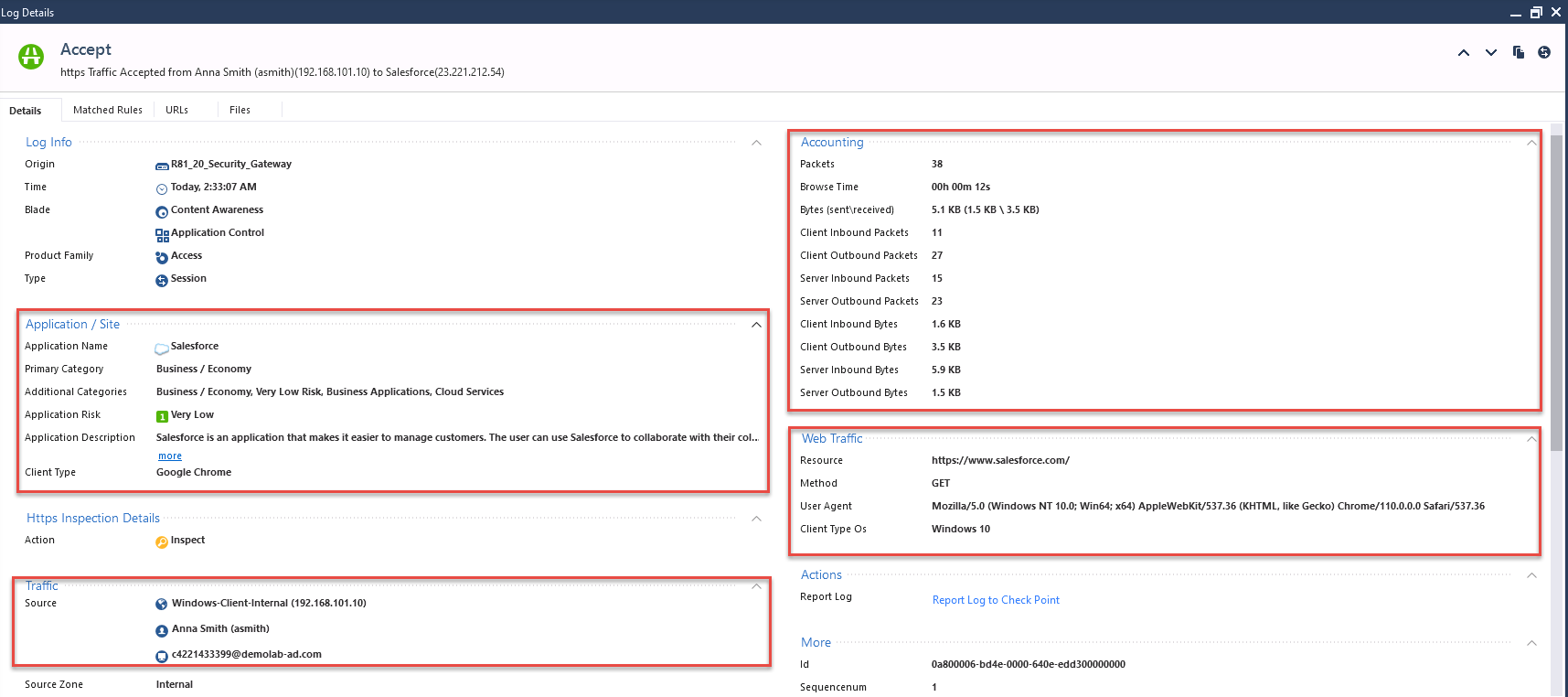
Task: Click Report Log to Check Point link
Action: coord(996,600)
